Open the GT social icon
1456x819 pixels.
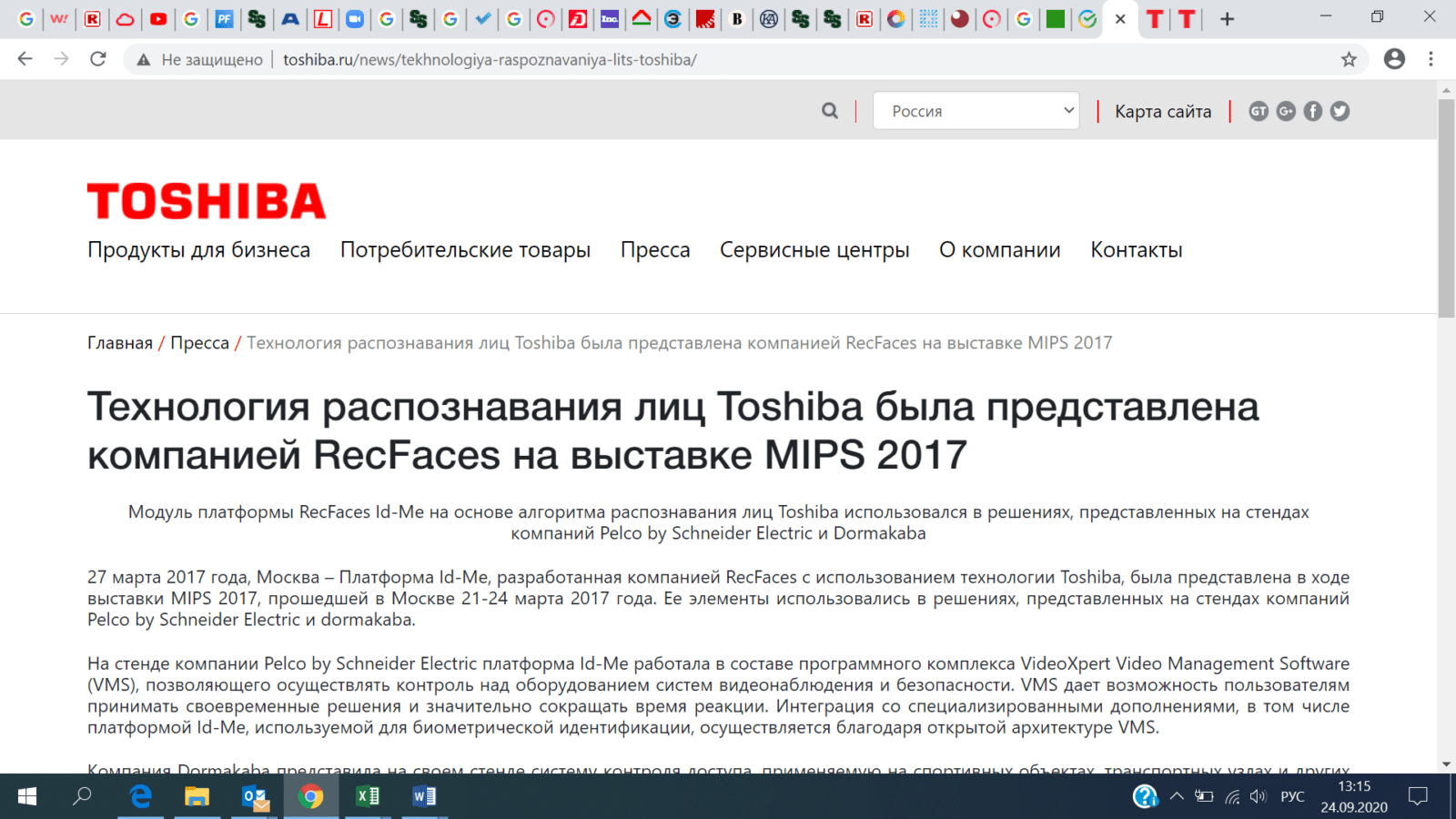pyautogui.click(x=1259, y=110)
